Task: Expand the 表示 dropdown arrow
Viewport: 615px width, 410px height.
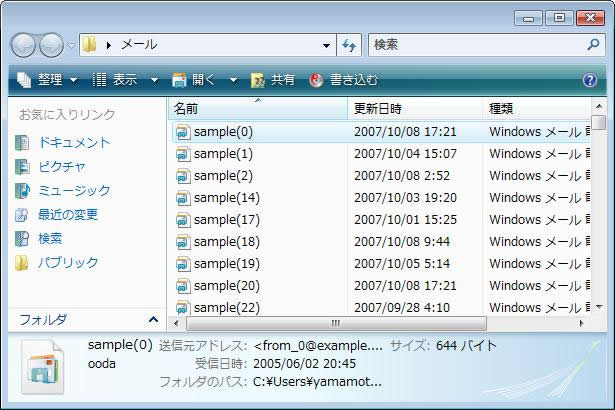Action: point(155,80)
